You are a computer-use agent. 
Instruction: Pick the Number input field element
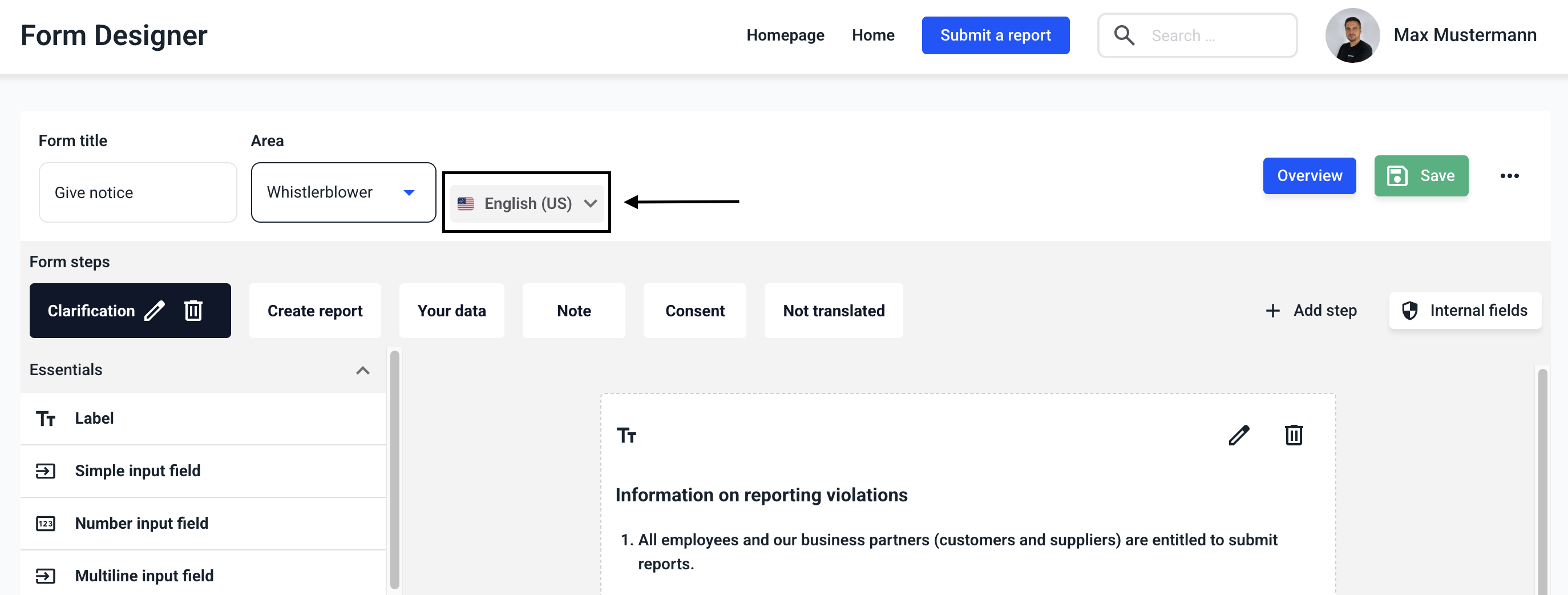click(x=141, y=523)
